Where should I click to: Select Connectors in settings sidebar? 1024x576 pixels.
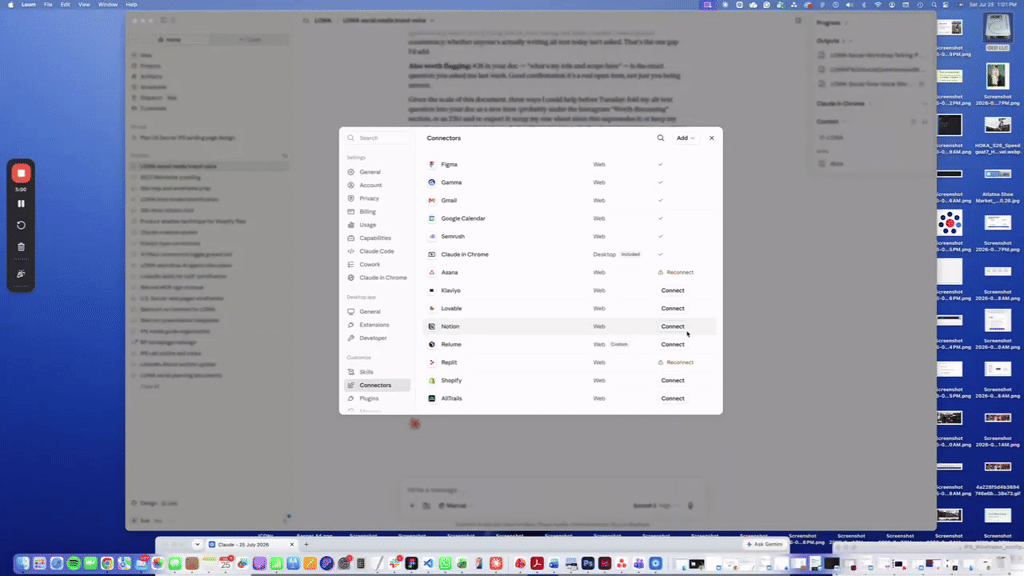[x=377, y=385]
